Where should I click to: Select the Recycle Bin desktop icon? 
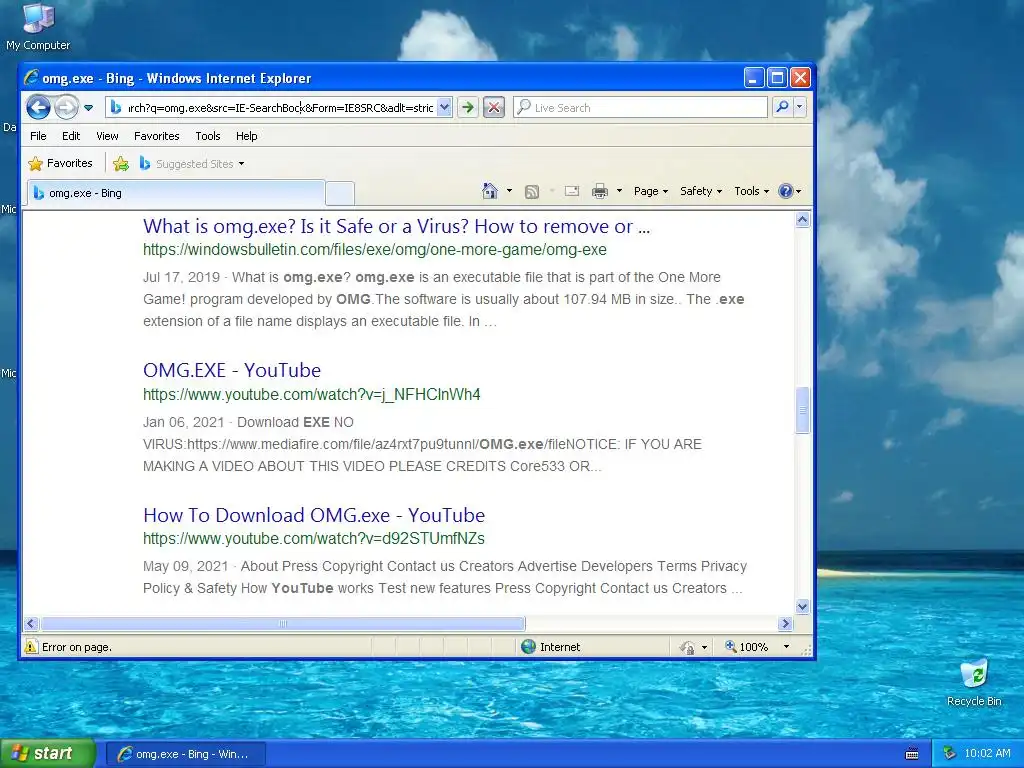click(x=974, y=683)
